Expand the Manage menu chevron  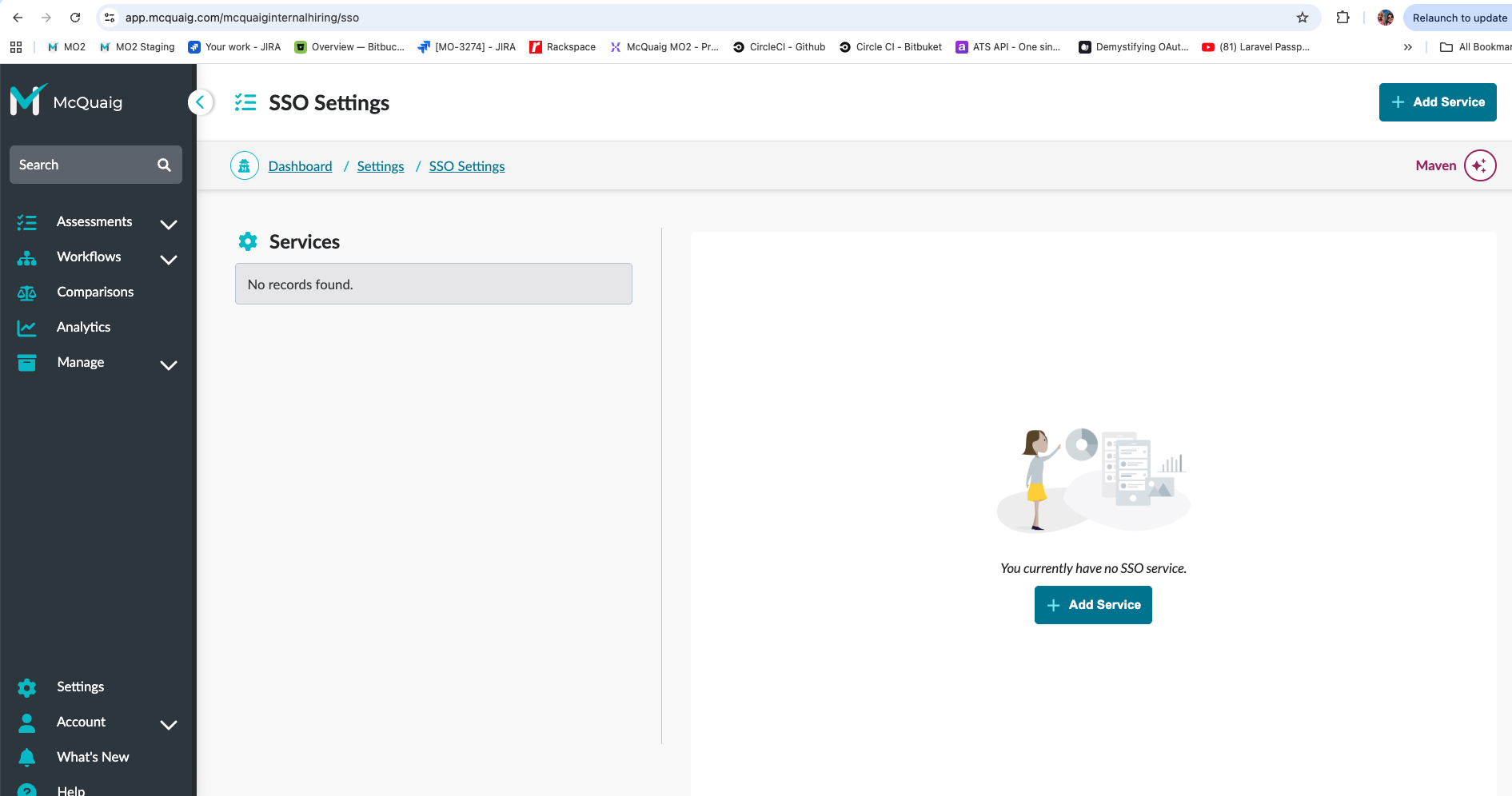pyautogui.click(x=168, y=364)
